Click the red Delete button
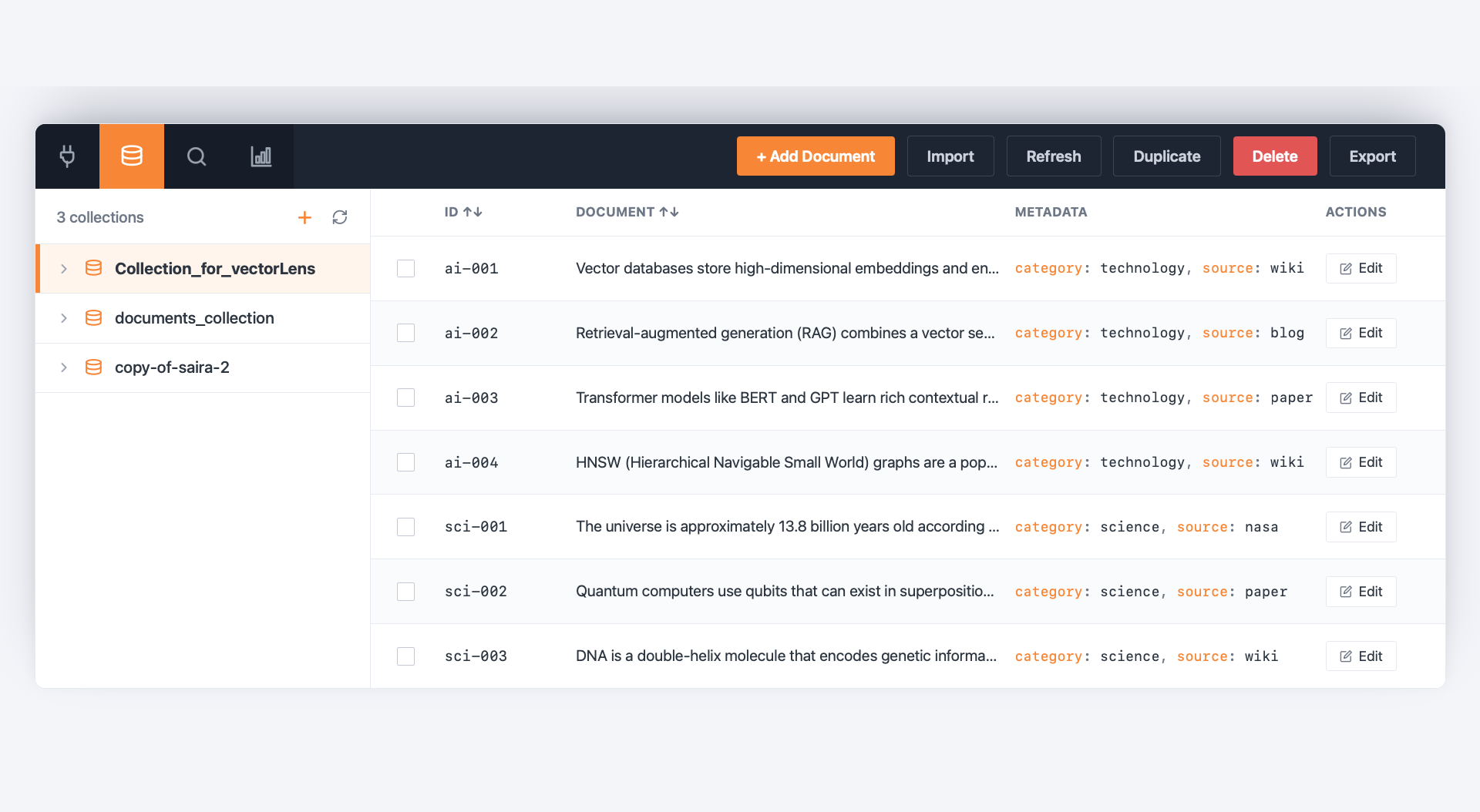1480x812 pixels. 1275,156
